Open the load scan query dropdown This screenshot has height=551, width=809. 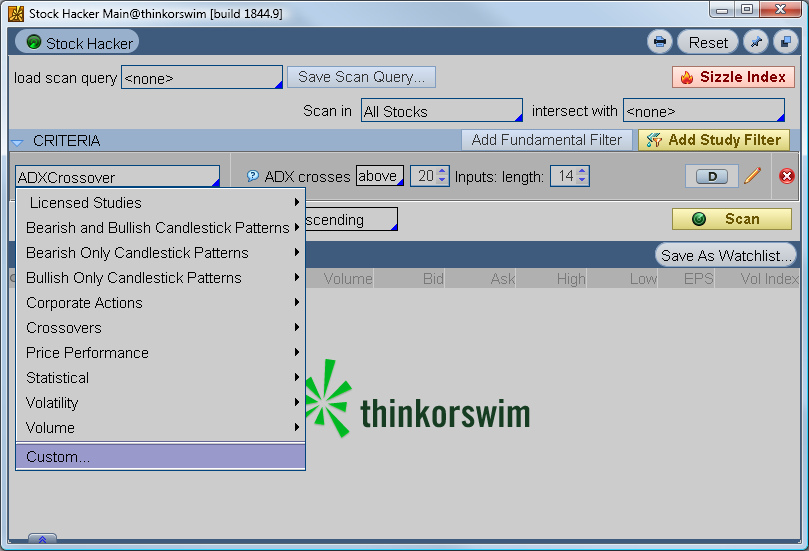202,77
